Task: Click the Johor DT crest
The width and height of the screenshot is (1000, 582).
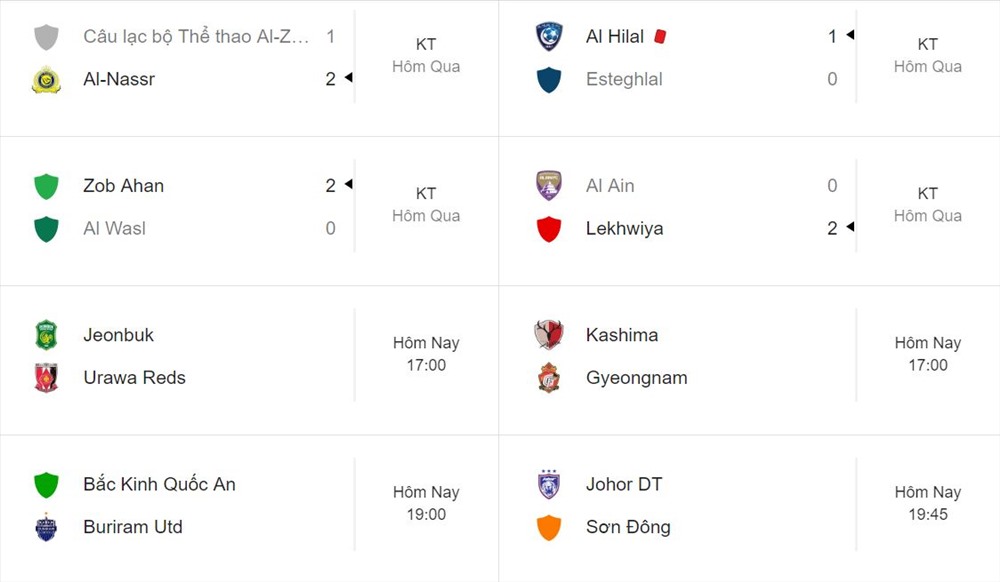Action: pyautogui.click(x=548, y=484)
